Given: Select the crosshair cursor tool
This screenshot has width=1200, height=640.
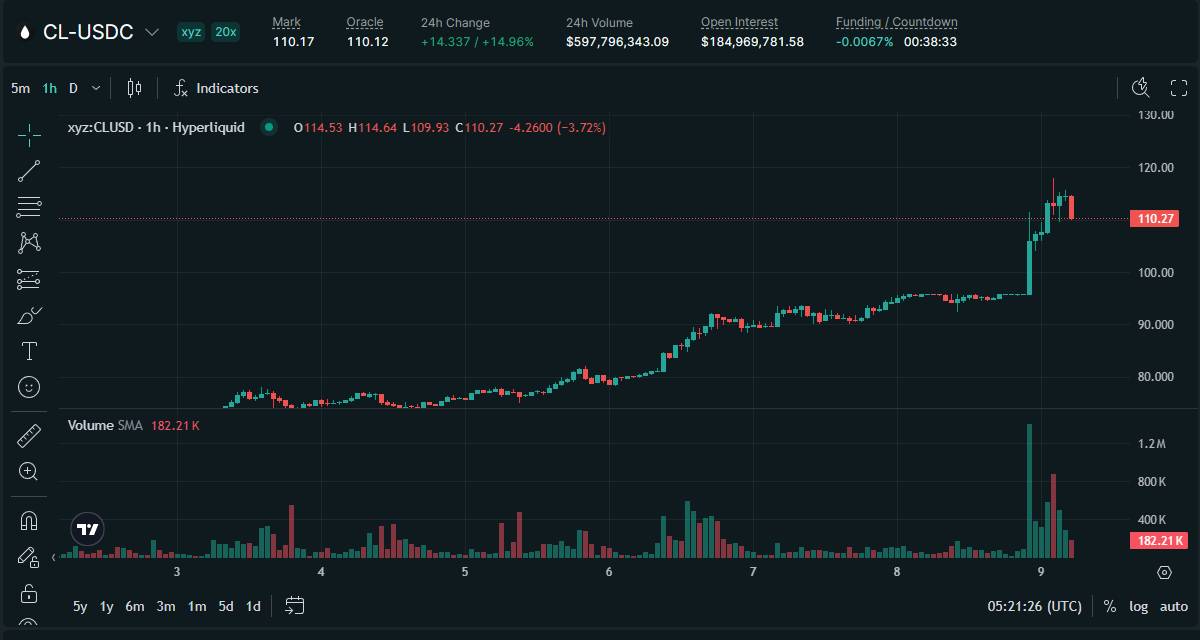Looking at the screenshot, I should pos(29,134).
